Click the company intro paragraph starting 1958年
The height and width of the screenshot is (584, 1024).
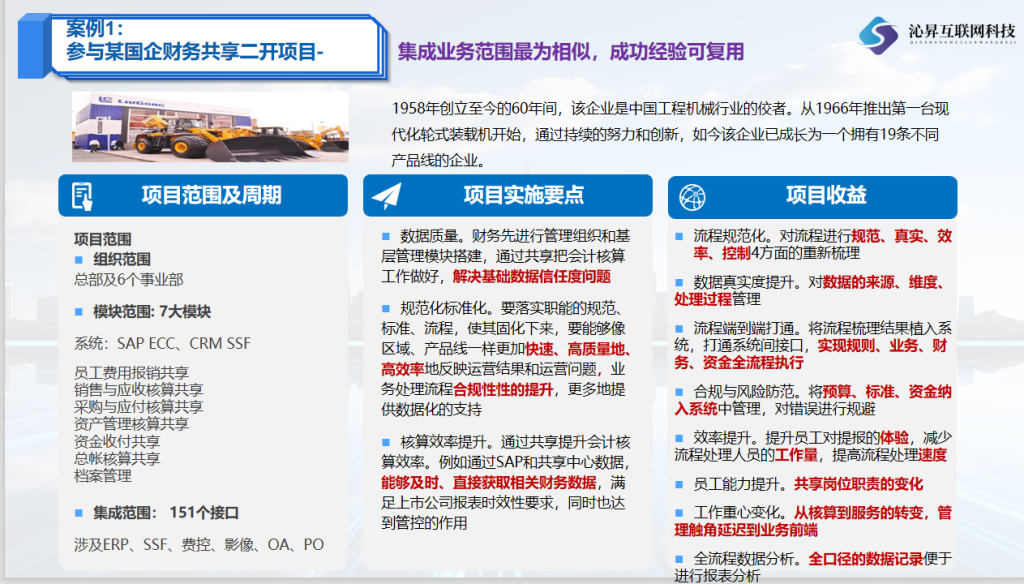[662, 133]
